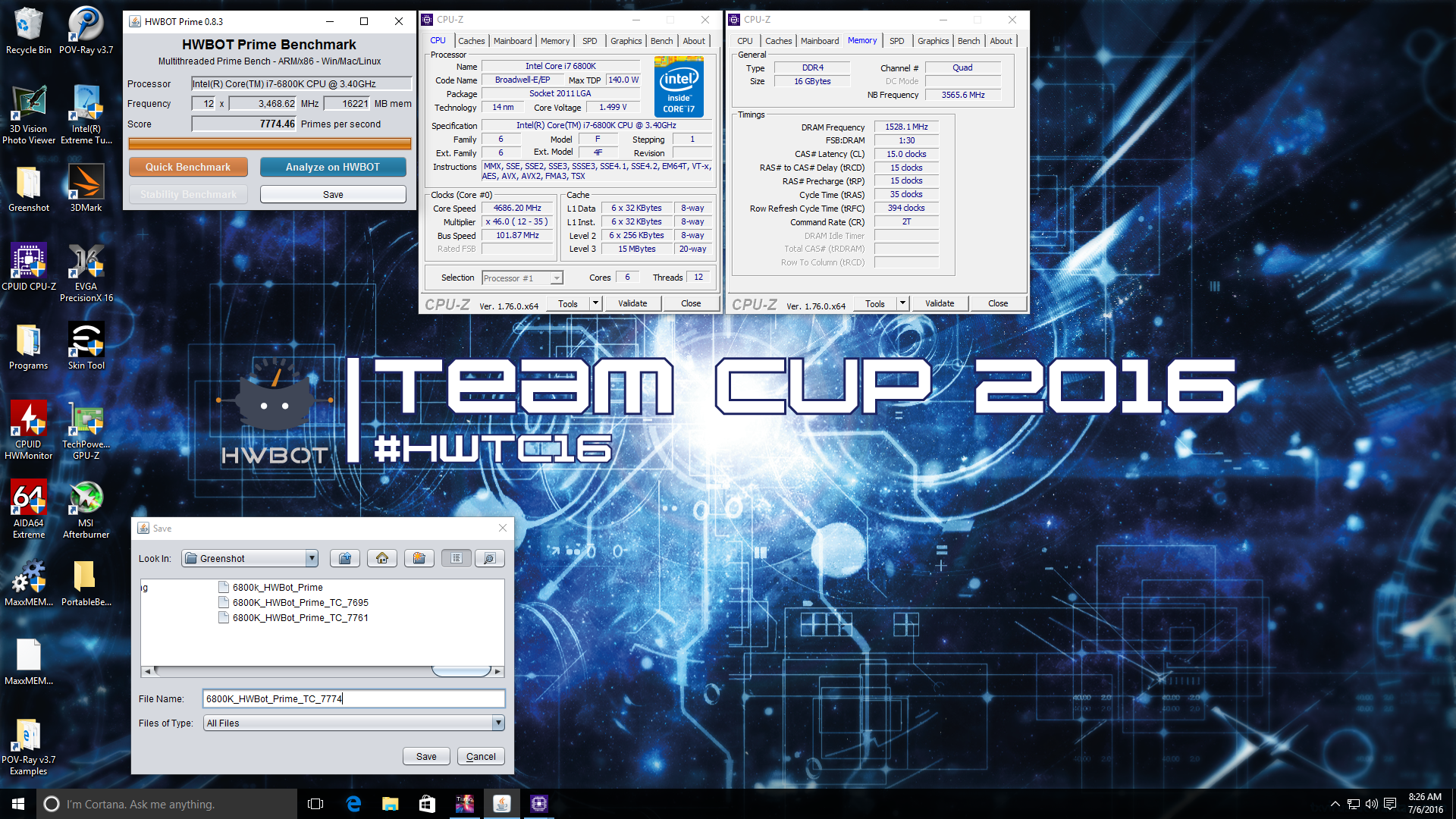Select EVGA PrecisionX 16 desktop icon
Screen dimensions: 1456x819
(86, 273)
